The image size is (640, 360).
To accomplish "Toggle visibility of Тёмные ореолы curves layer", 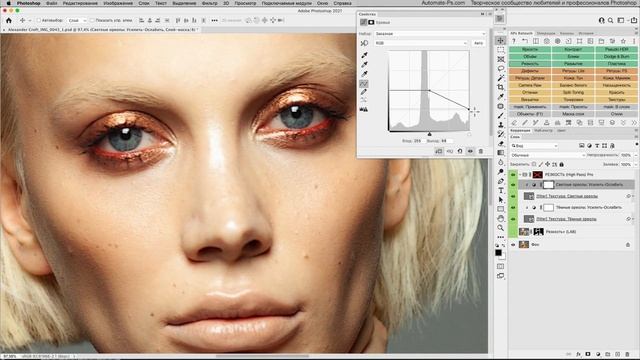I will (x=513, y=208).
